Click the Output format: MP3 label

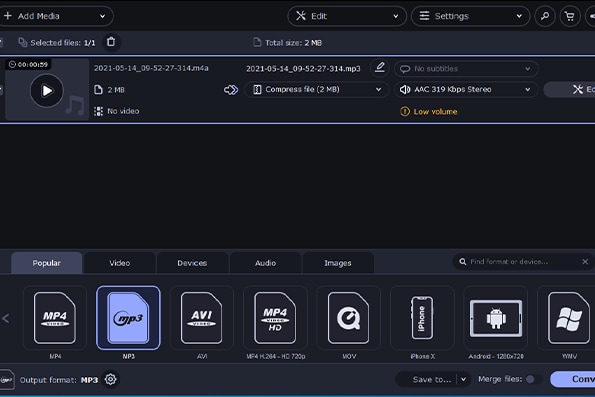59,380
